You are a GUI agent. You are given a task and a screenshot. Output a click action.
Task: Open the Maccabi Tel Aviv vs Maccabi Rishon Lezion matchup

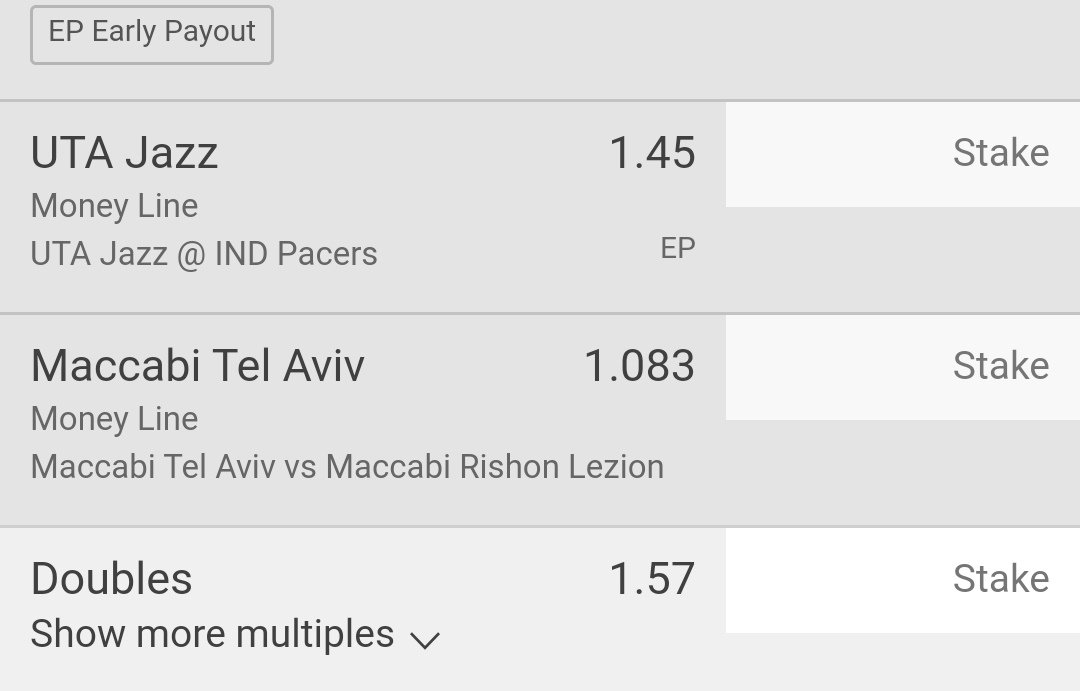pyautogui.click(x=347, y=467)
